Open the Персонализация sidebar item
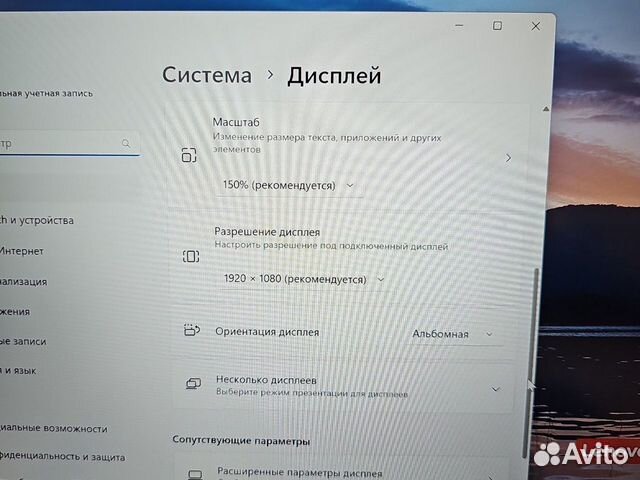640x480 pixels. point(23,282)
